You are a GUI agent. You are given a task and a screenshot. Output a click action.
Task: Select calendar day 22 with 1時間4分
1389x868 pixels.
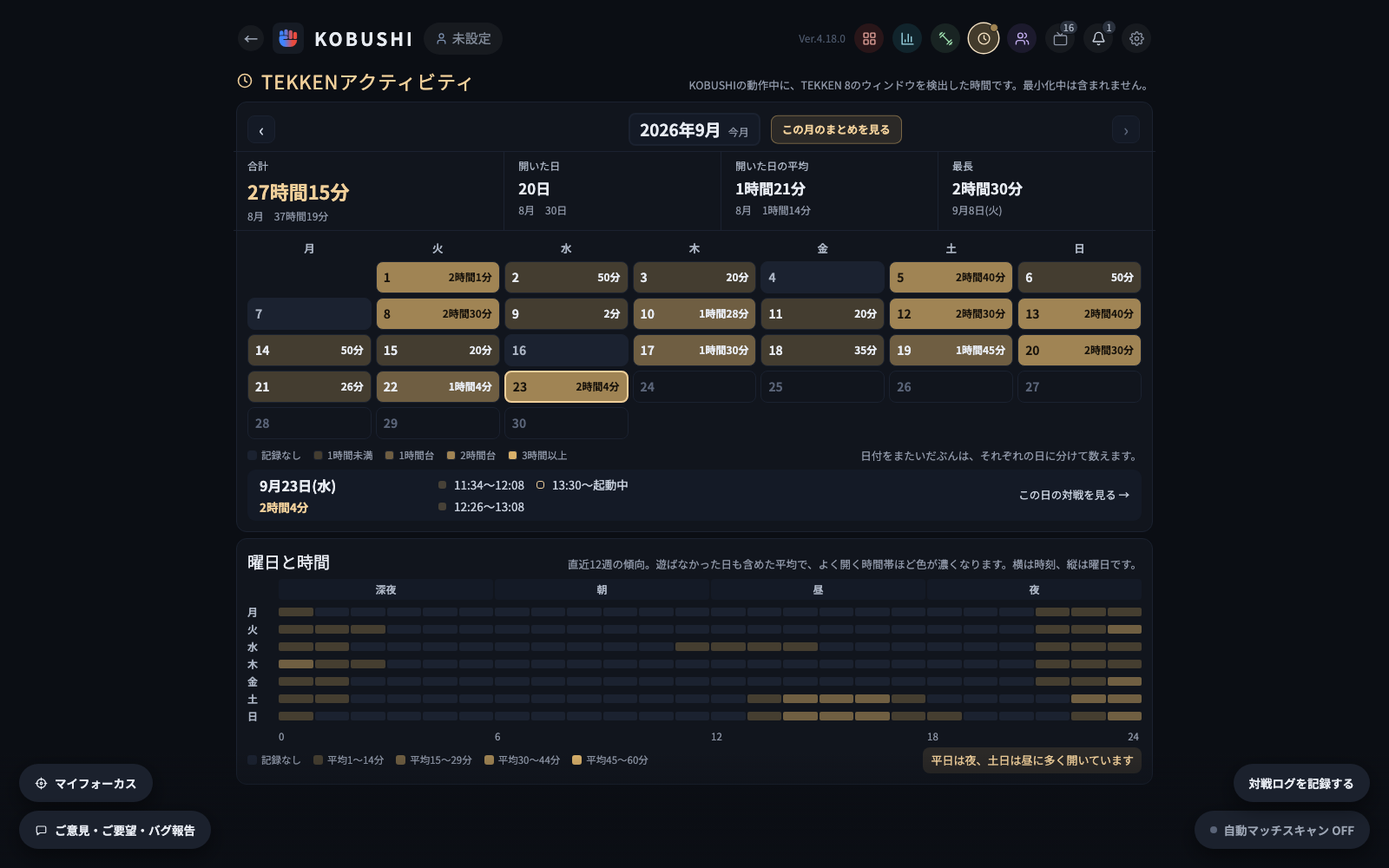438,387
